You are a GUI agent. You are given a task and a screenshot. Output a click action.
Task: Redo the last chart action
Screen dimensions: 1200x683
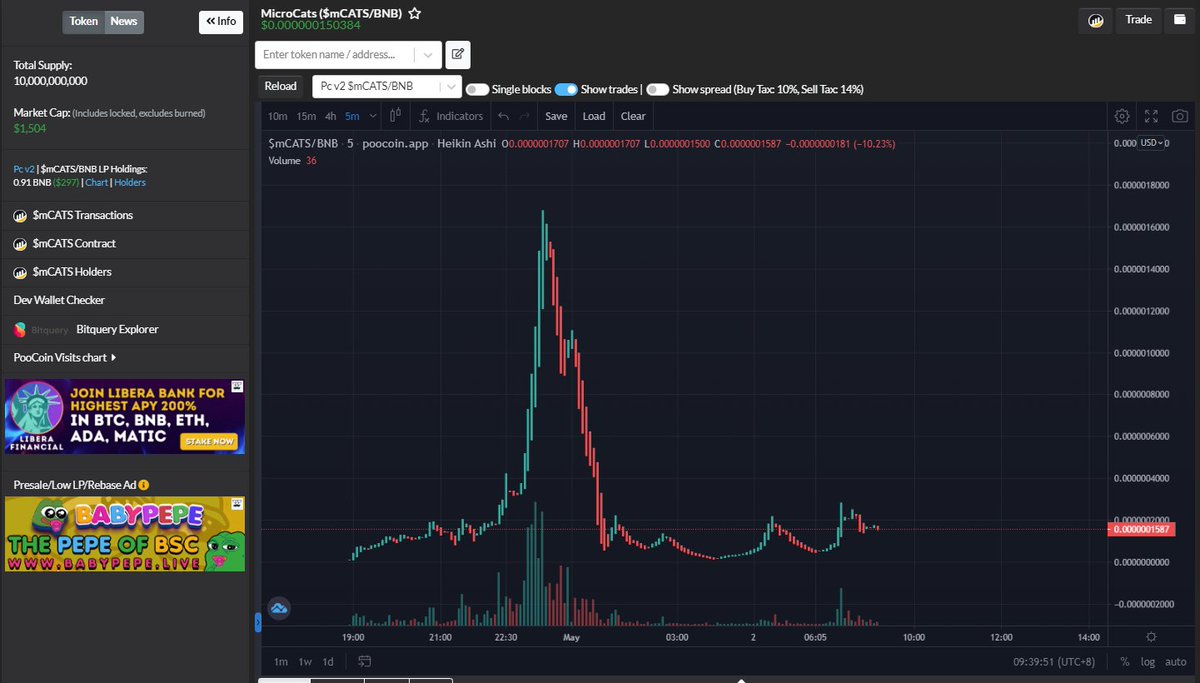[x=524, y=116]
